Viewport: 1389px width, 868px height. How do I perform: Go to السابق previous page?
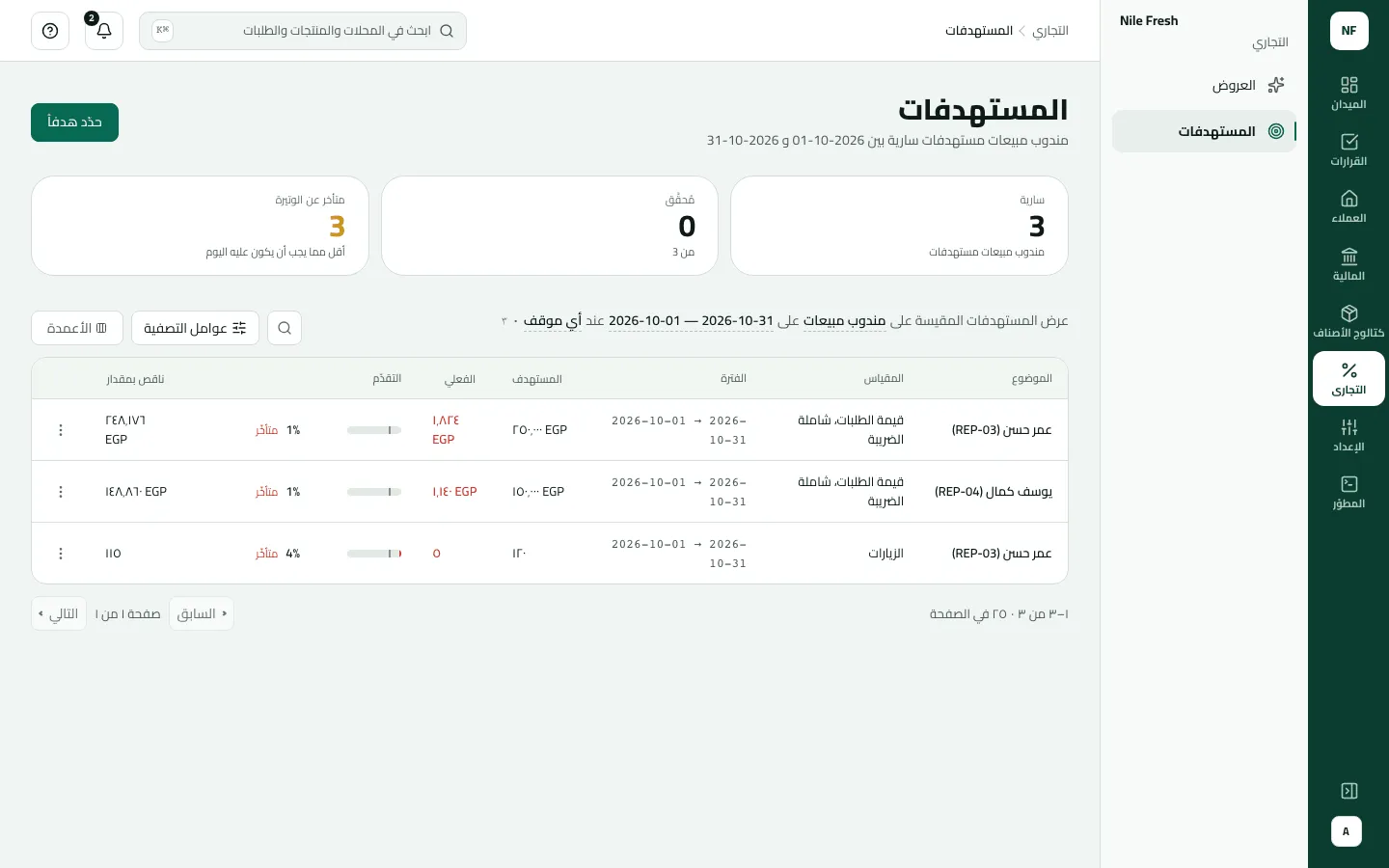(x=202, y=613)
